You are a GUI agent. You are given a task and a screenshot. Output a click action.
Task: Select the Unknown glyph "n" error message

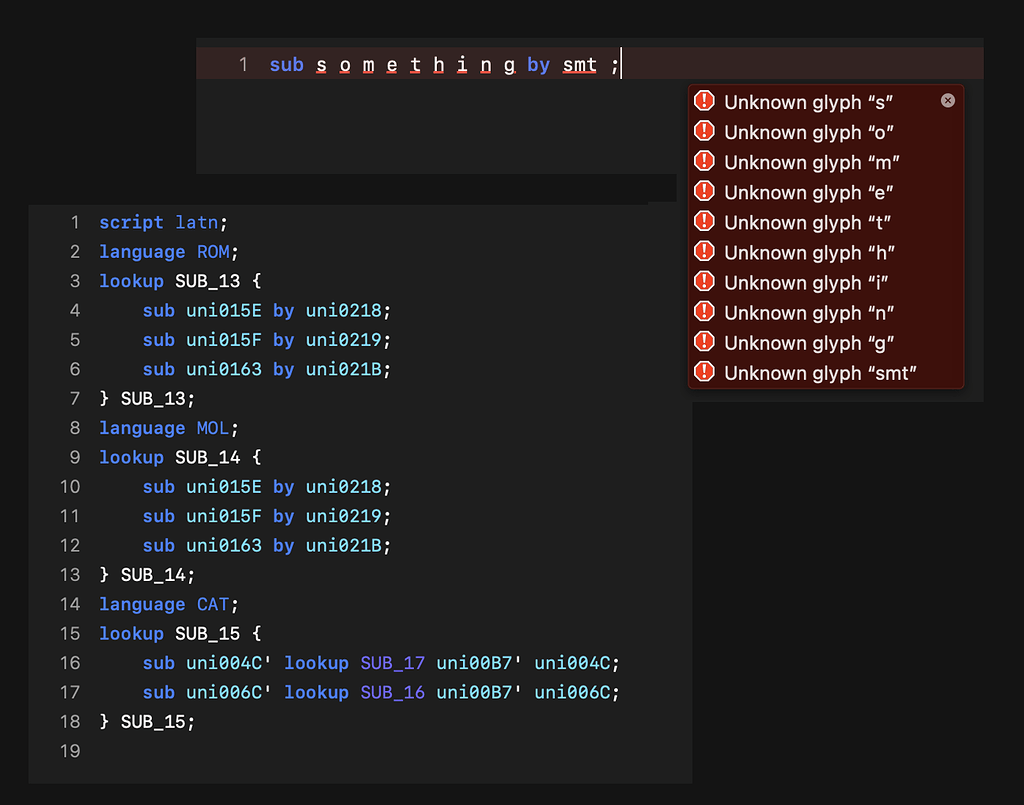click(x=809, y=313)
